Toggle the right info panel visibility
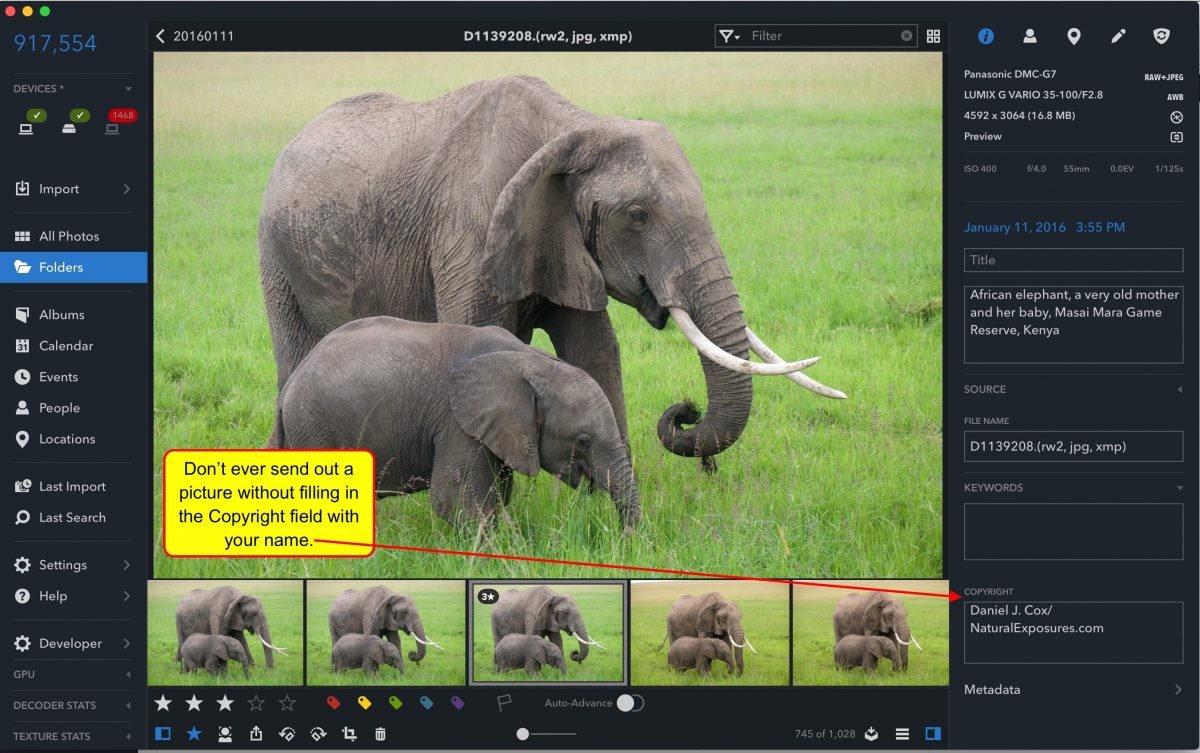Viewport: 1200px width, 753px height. [x=933, y=734]
